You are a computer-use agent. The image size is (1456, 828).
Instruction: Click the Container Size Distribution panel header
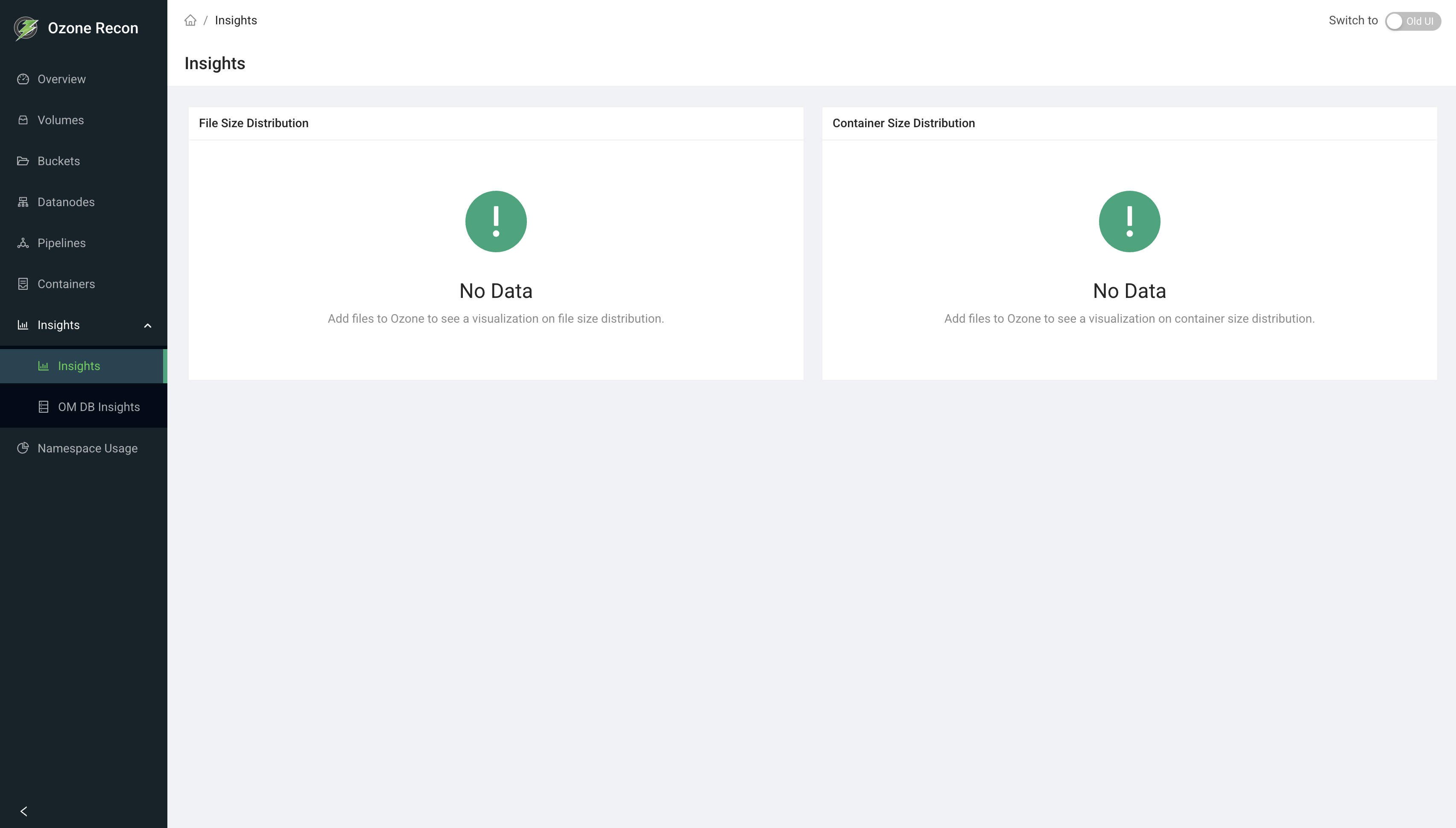coord(904,123)
